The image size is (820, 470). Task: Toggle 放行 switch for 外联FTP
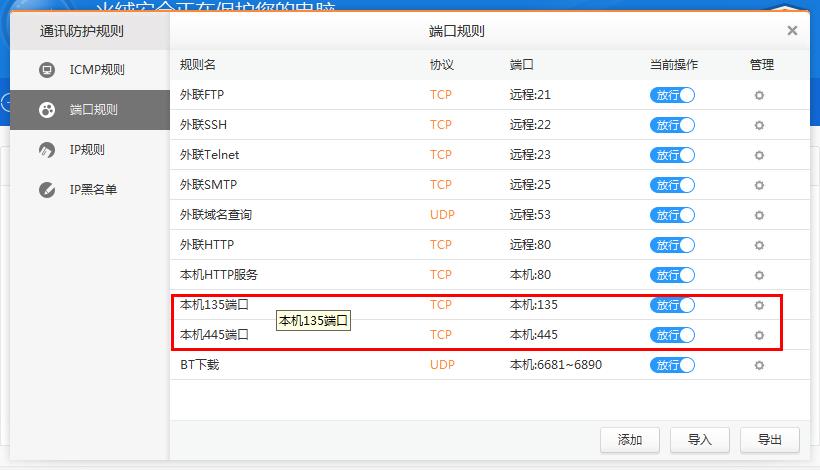[x=672, y=95]
